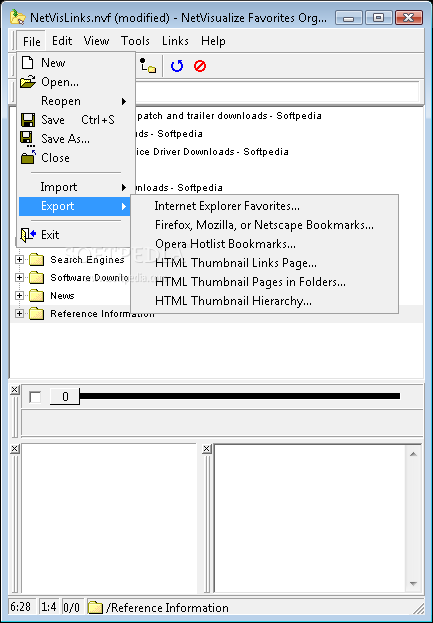Open the Help menu
433x623 pixels.
(213, 41)
